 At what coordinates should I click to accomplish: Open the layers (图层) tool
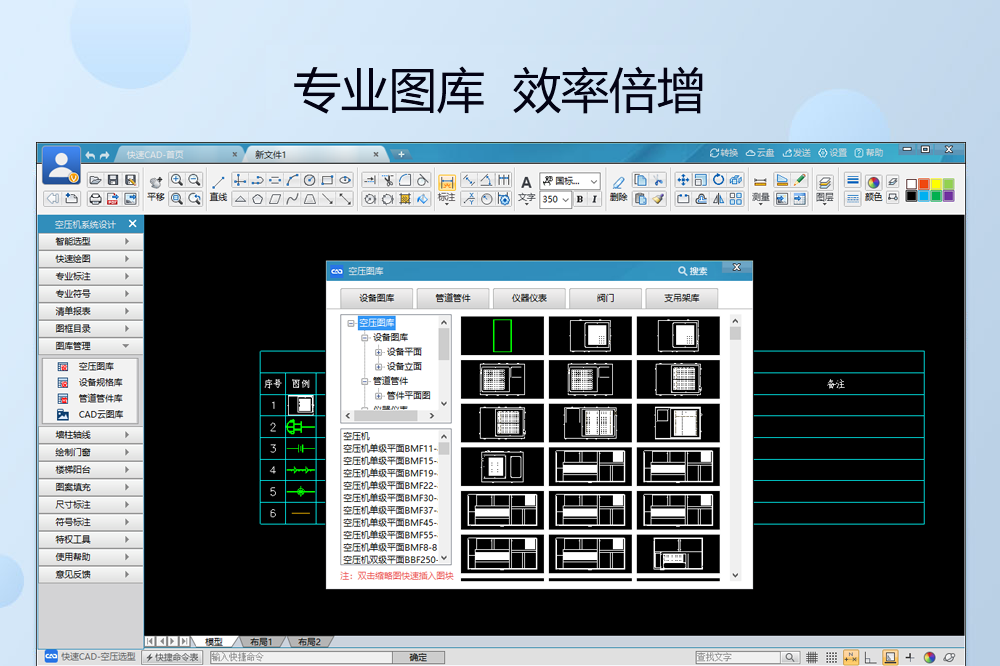[x=824, y=182]
